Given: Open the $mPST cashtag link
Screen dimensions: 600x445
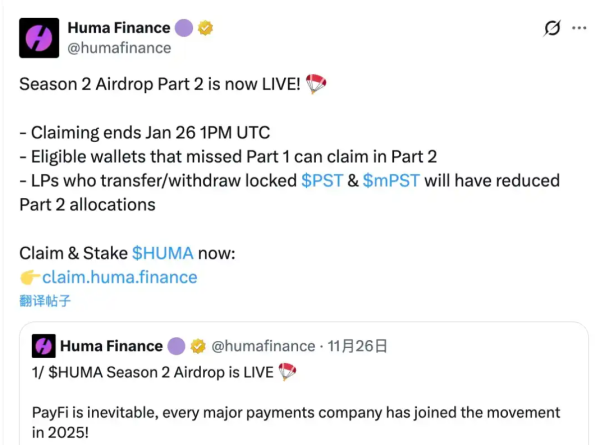Looking at the screenshot, I should tap(389, 181).
